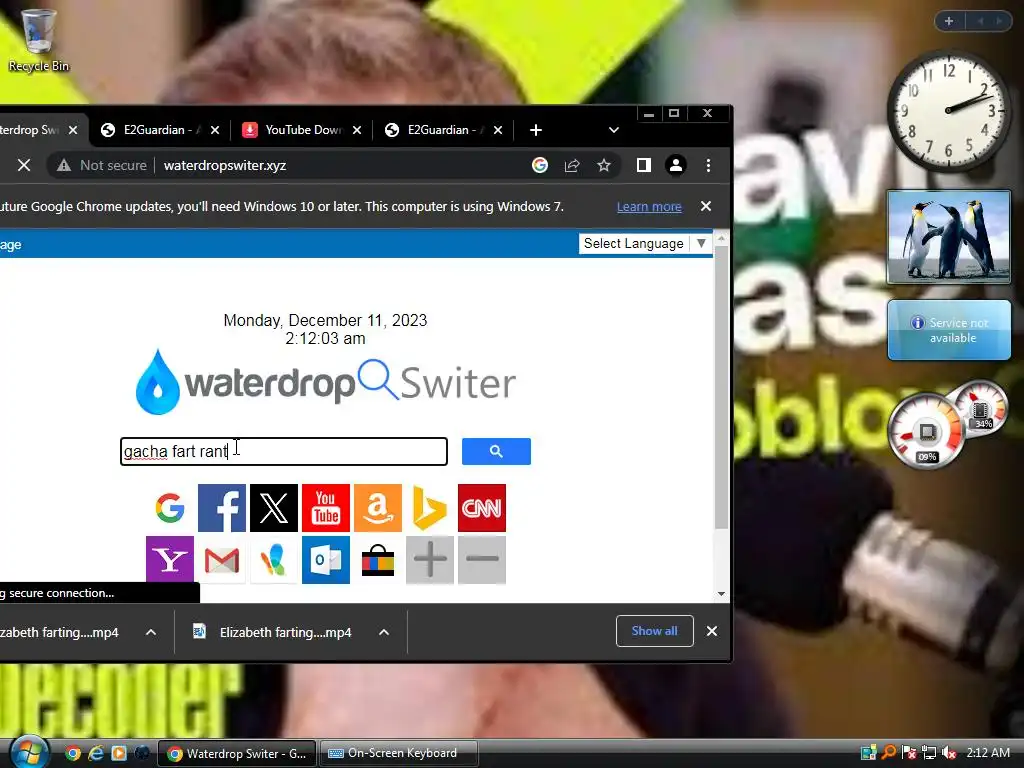Dismiss the Windows 7 update infobar

706,206
